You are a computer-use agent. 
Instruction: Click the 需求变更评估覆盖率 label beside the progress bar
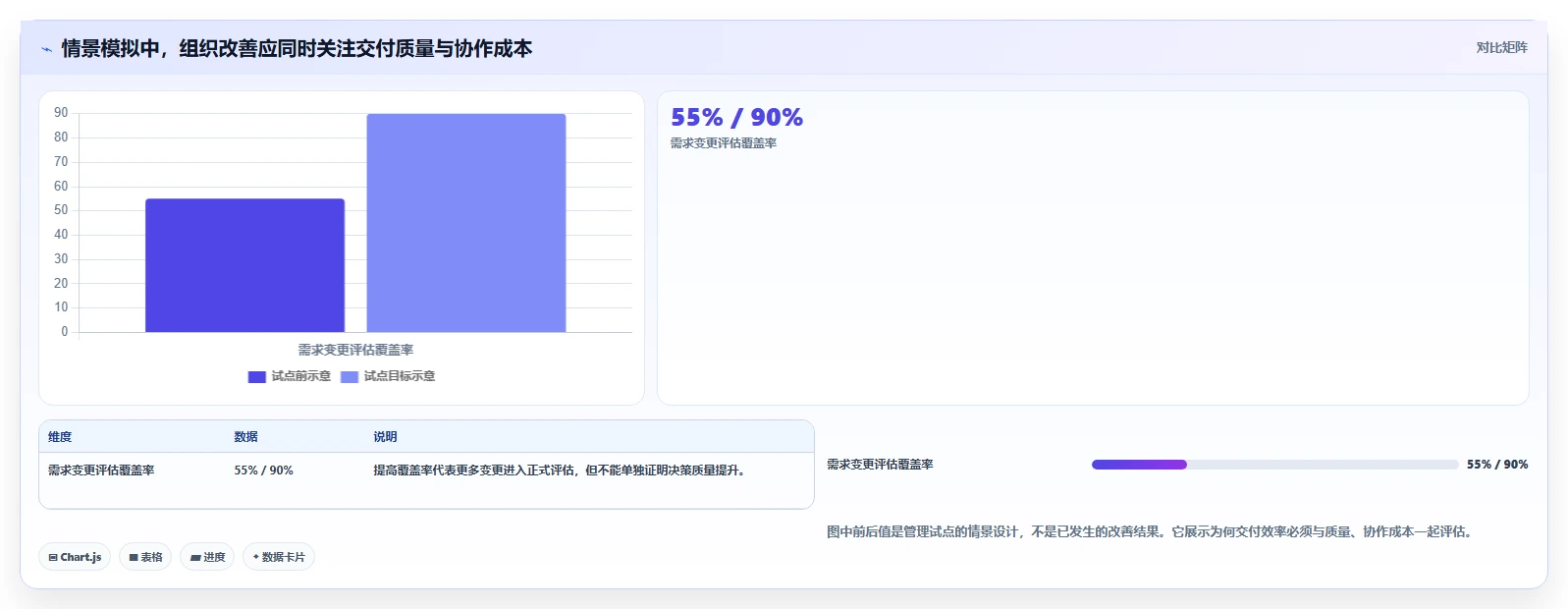[880, 465]
